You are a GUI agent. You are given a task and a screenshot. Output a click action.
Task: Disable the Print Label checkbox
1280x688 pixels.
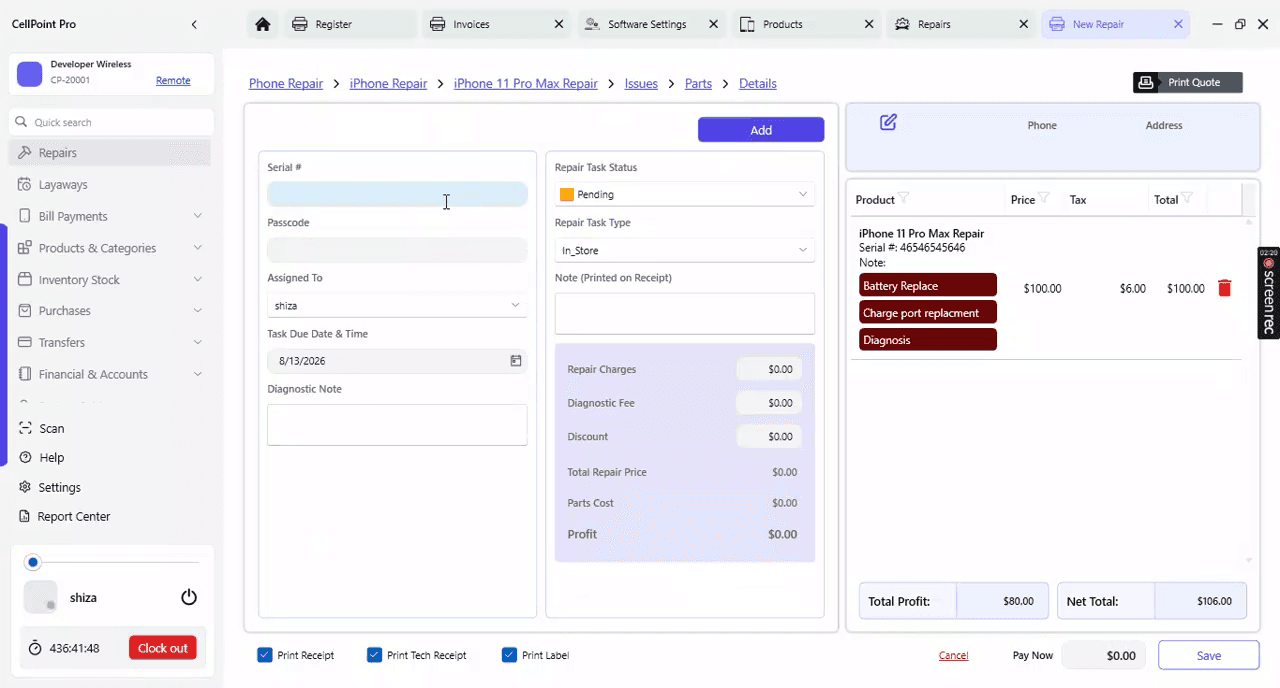(510, 655)
